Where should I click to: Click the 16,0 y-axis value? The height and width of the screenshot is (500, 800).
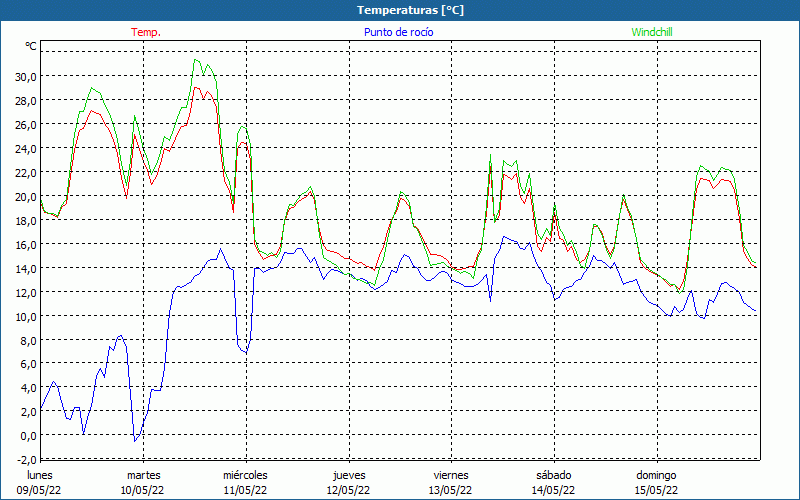tap(26, 244)
